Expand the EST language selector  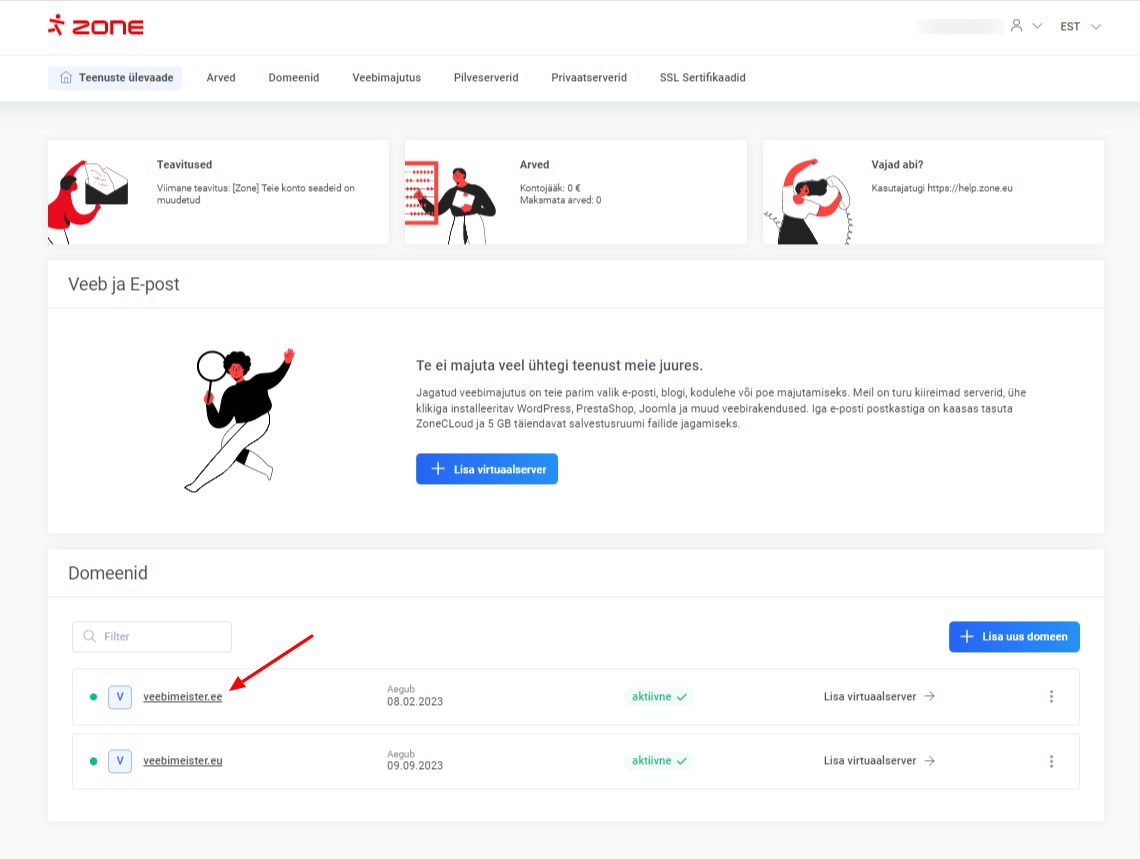pos(1080,27)
